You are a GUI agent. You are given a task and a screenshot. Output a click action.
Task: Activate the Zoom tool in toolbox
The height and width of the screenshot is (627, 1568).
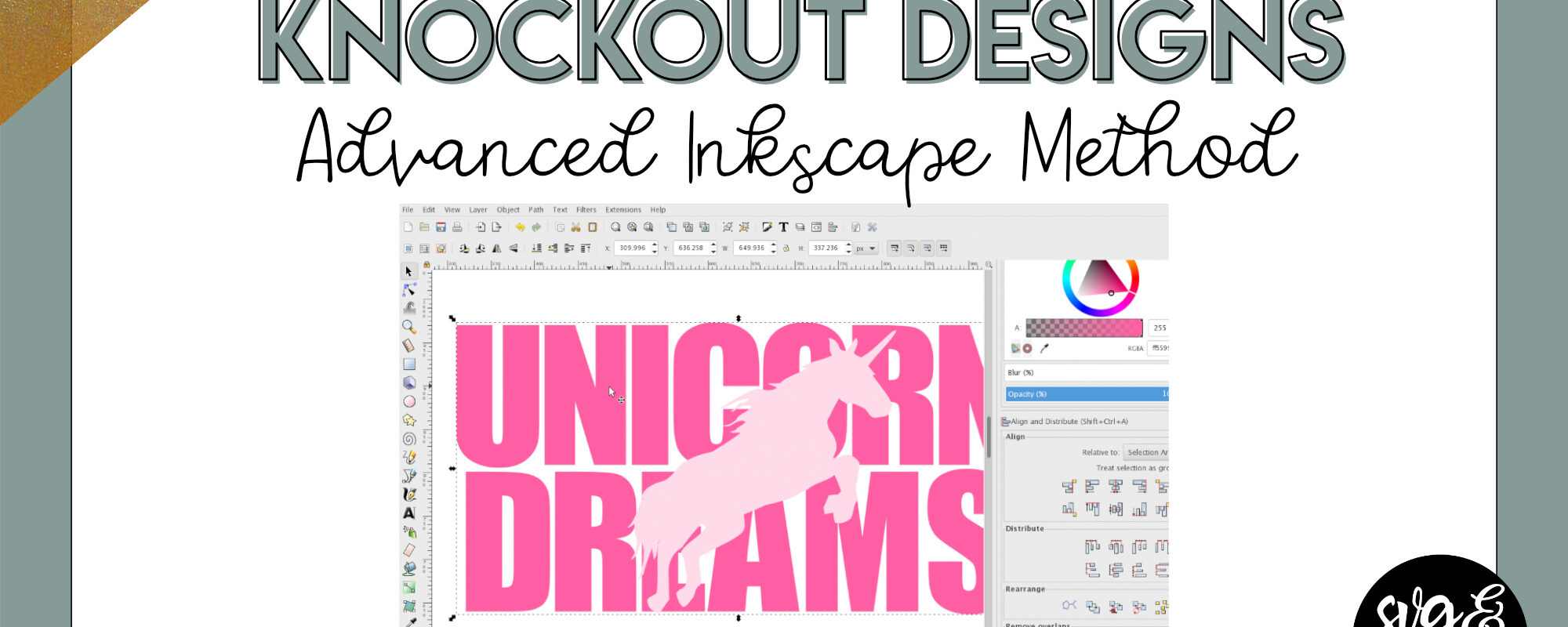click(408, 326)
